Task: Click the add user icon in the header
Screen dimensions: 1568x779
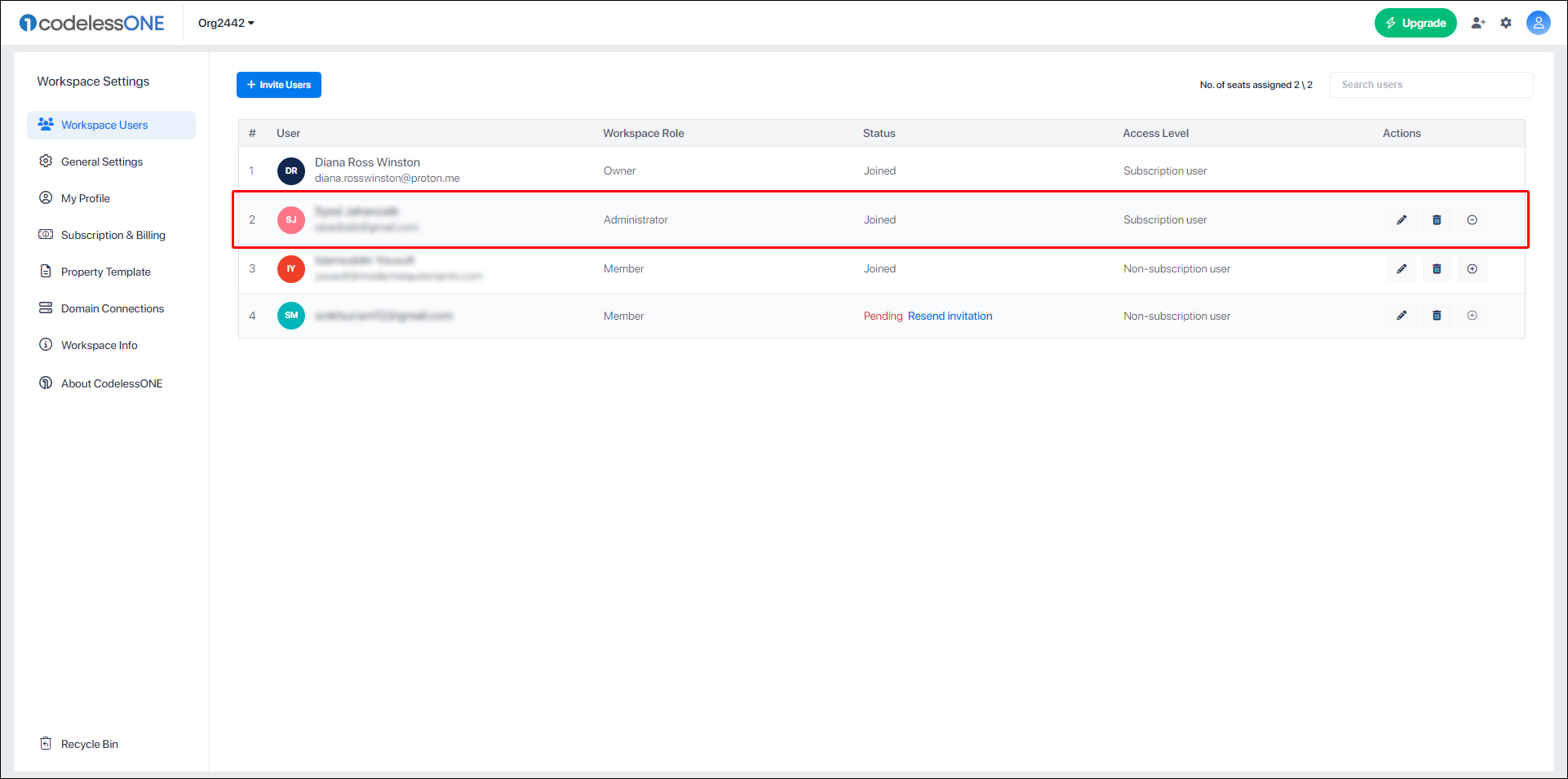Action: pyautogui.click(x=1477, y=23)
